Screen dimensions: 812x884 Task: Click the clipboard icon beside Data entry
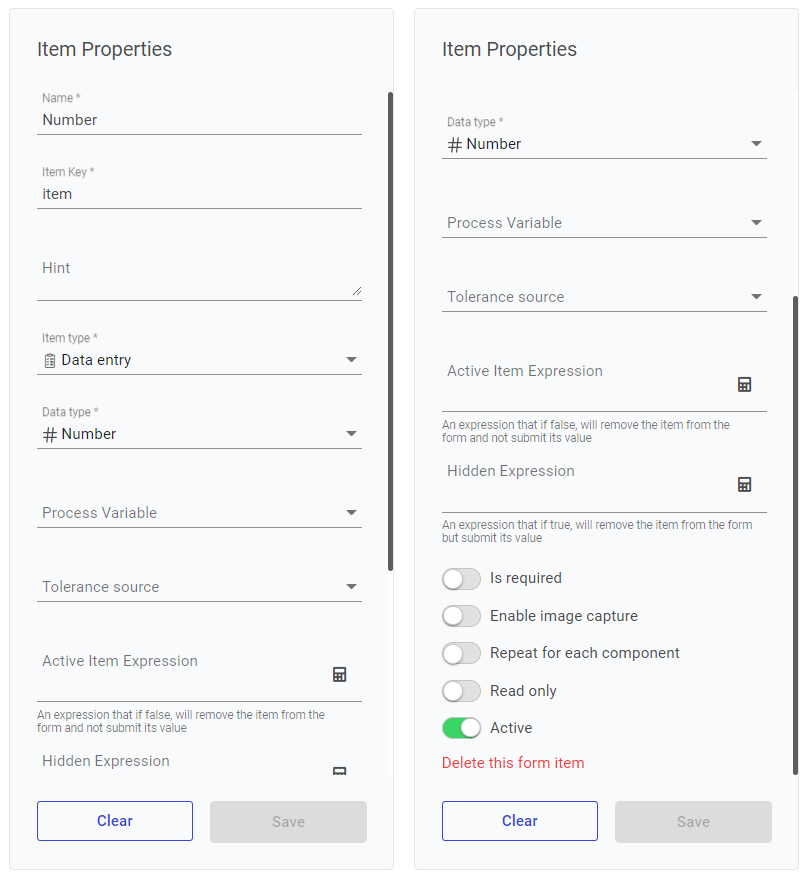pyautogui.click(x=50, y=360)
